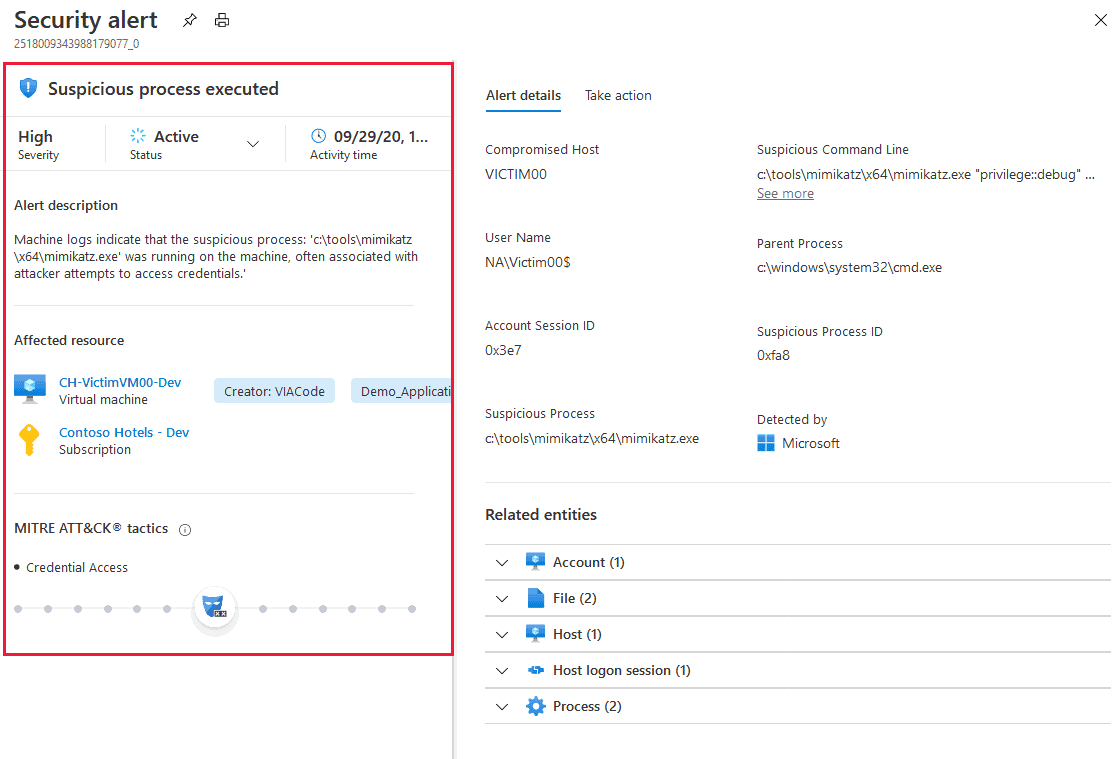Click the Creator: VIACode tag
This screenshot has width=1119, height=759.
pos(274,391)
